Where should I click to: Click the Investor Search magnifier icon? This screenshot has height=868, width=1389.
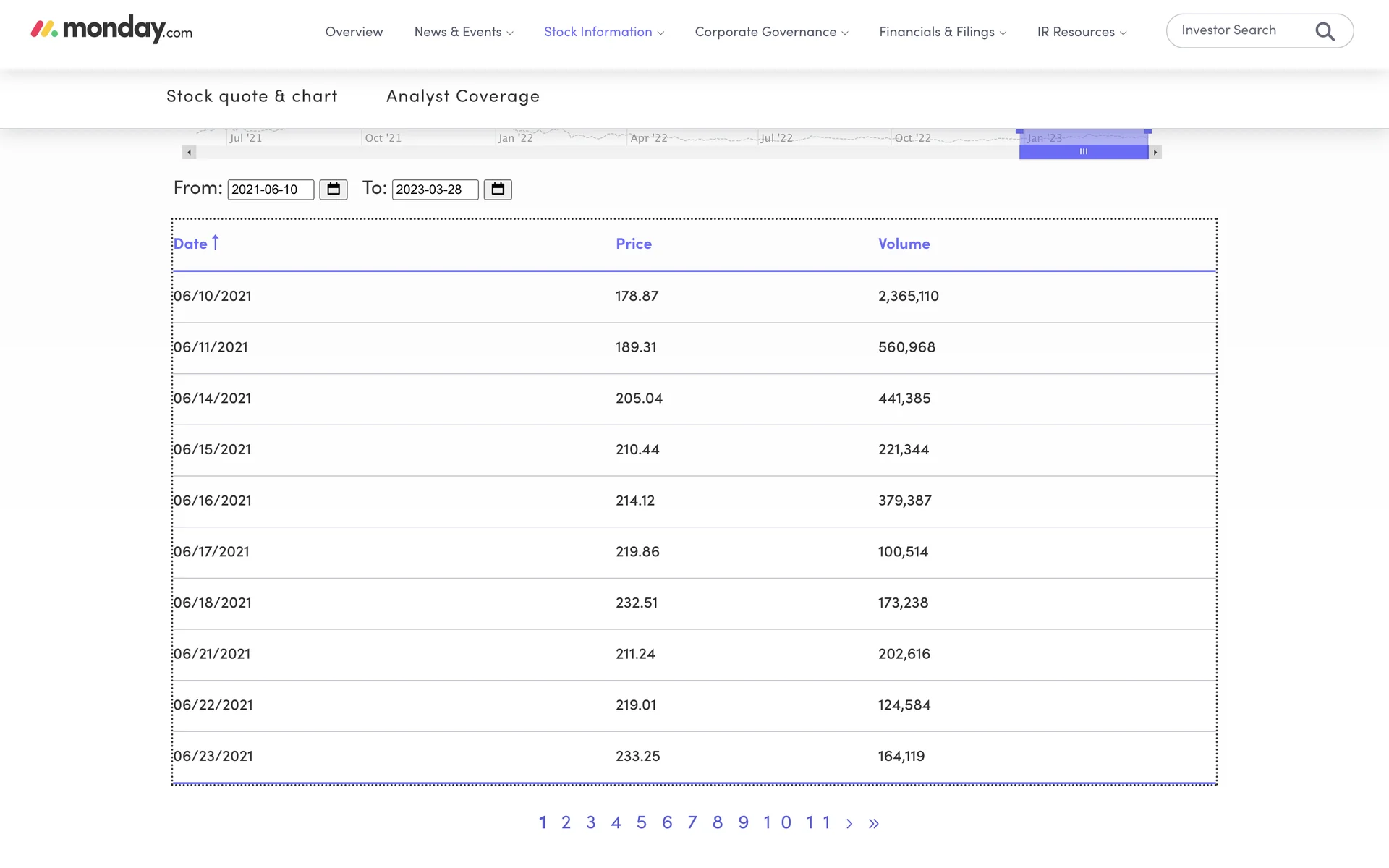(x=1325, y=31)
